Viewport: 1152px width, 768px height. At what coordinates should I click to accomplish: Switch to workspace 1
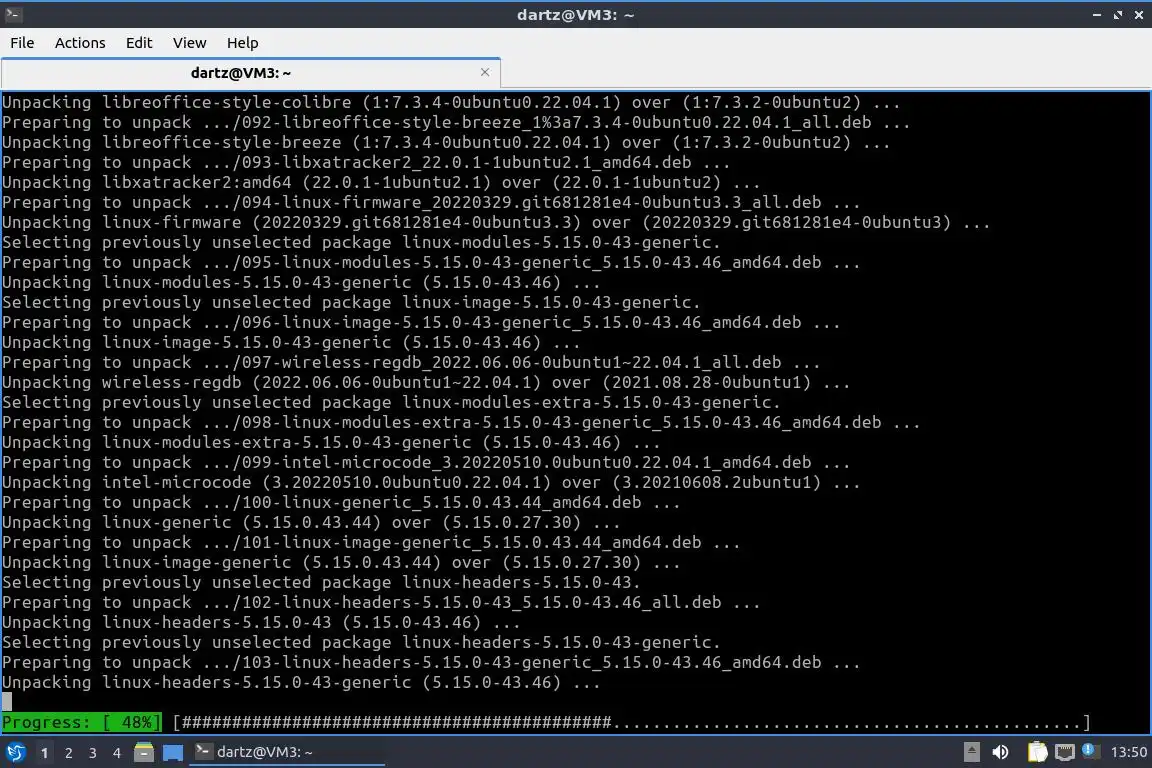[x=45, y=753]
